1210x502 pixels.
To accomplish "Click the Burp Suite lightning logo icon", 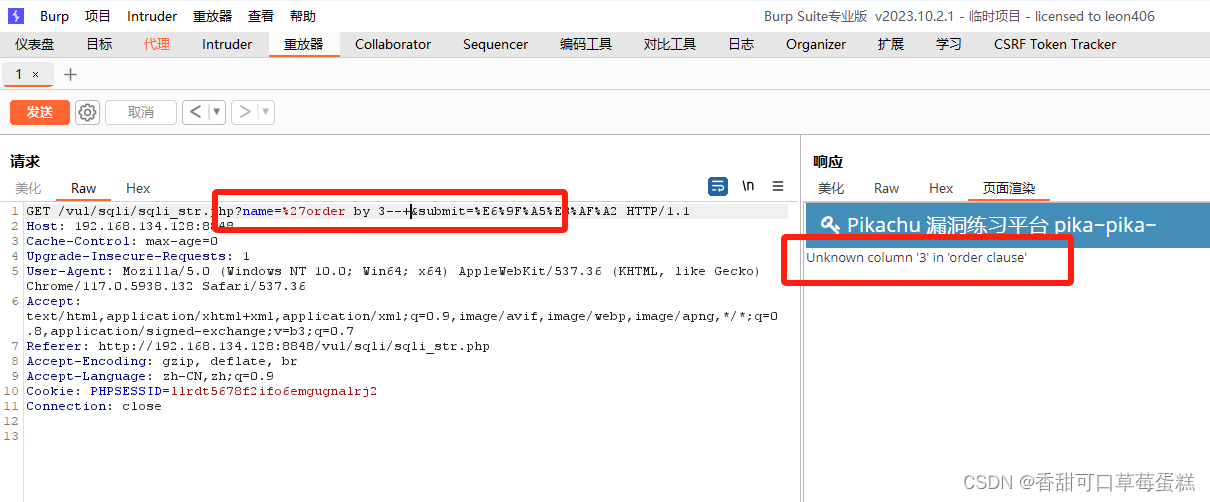I will click(15, 16).
